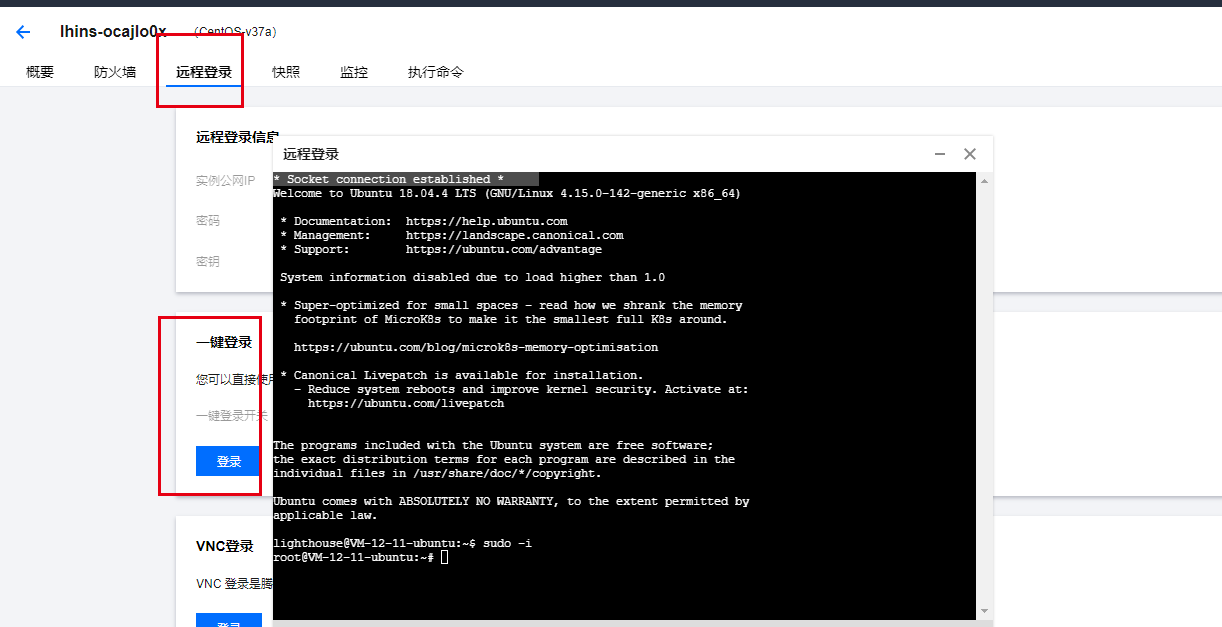Viewport: 1222px width, 627px height.
Task: Open the 执行命令 tab
Action: tap(435, 72)
